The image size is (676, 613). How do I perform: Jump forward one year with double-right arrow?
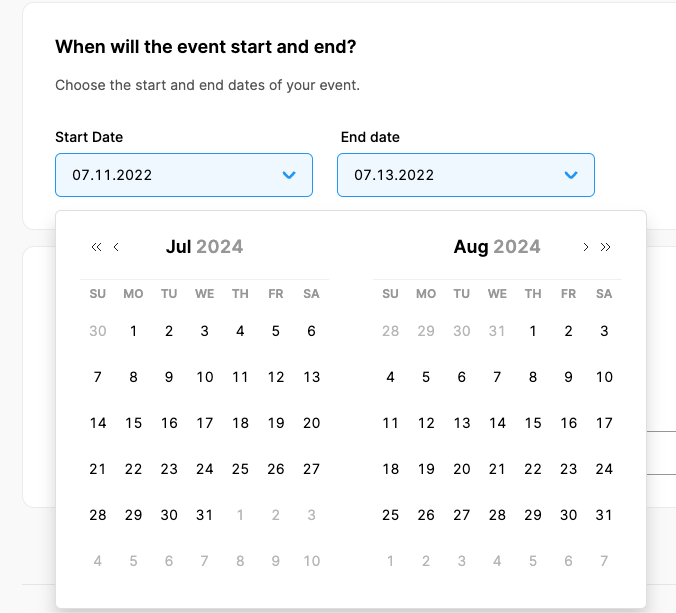[605, 247]
